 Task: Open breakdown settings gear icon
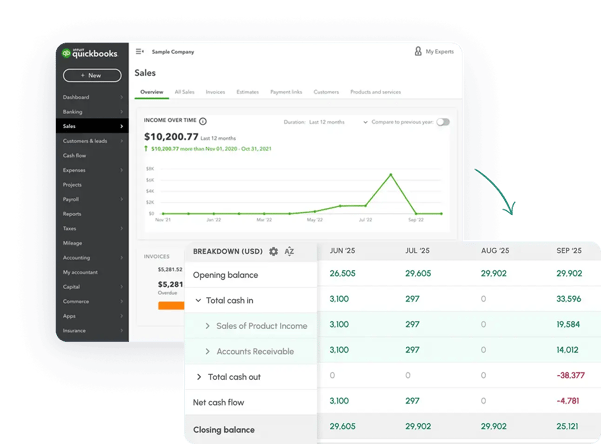point(273,252)
